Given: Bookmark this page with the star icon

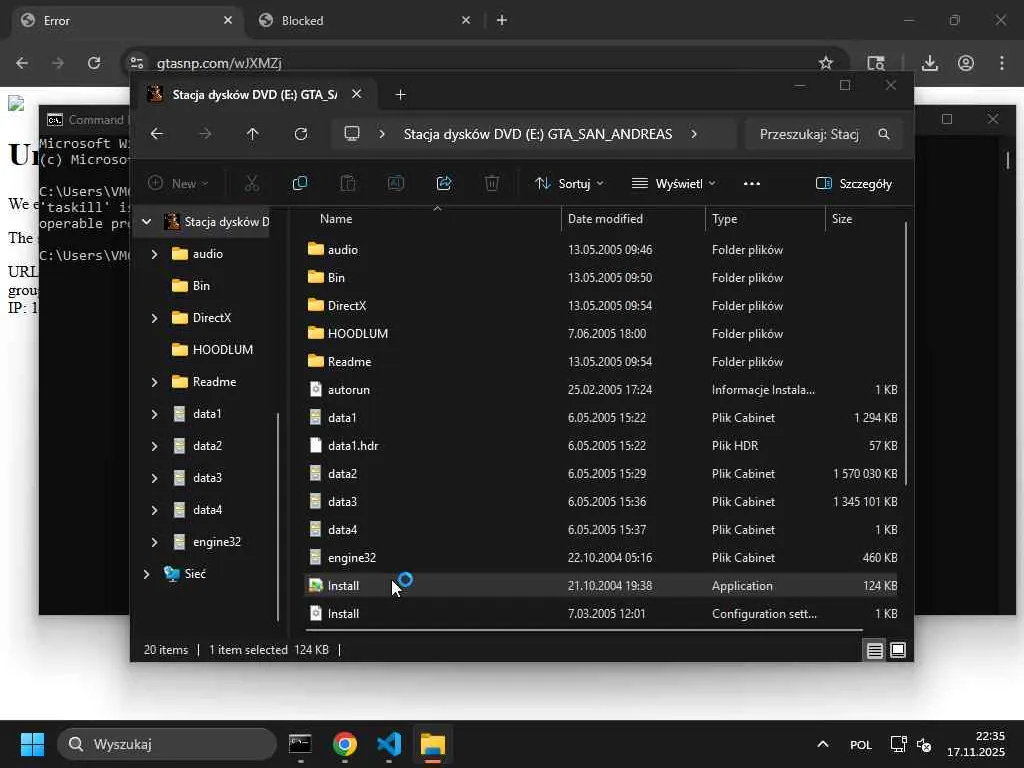Looking at the screenshot, I should tap(826, 63).
